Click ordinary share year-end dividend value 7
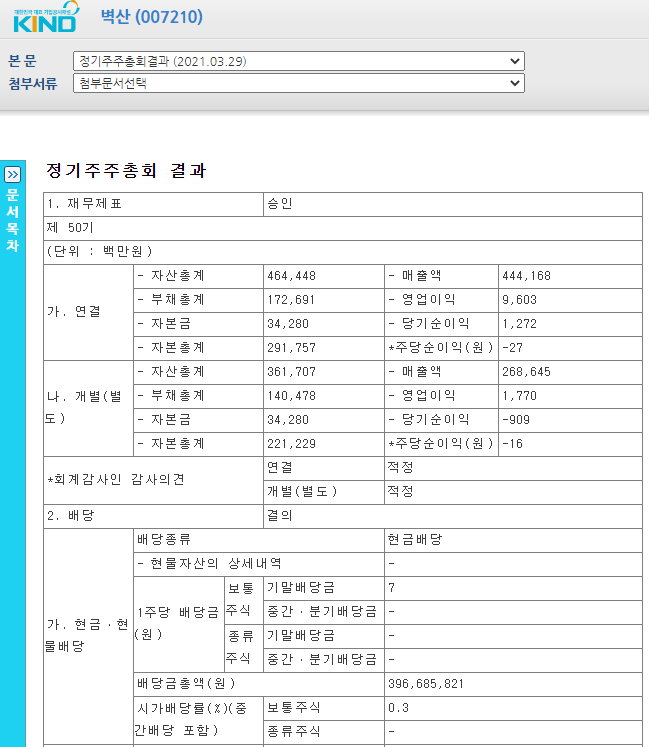 391,588
